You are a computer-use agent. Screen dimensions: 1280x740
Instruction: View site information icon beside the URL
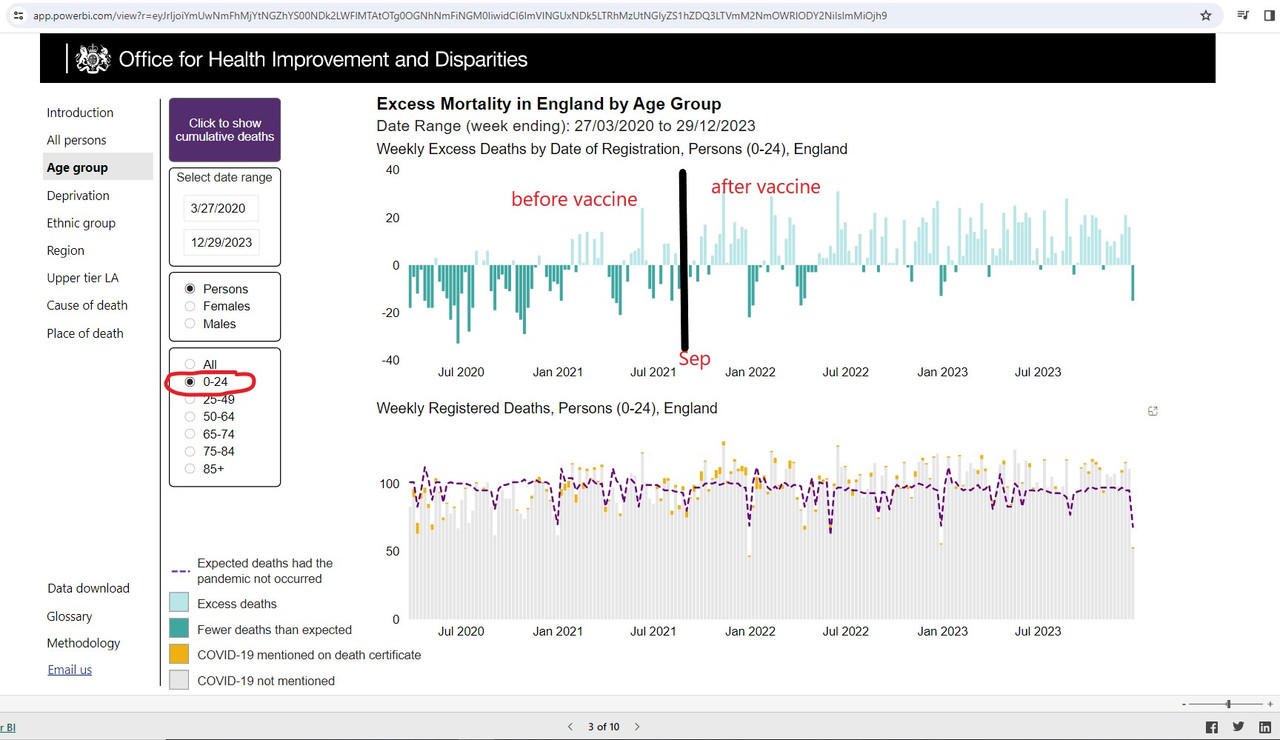pyautogui.click(x=18, y=15)
